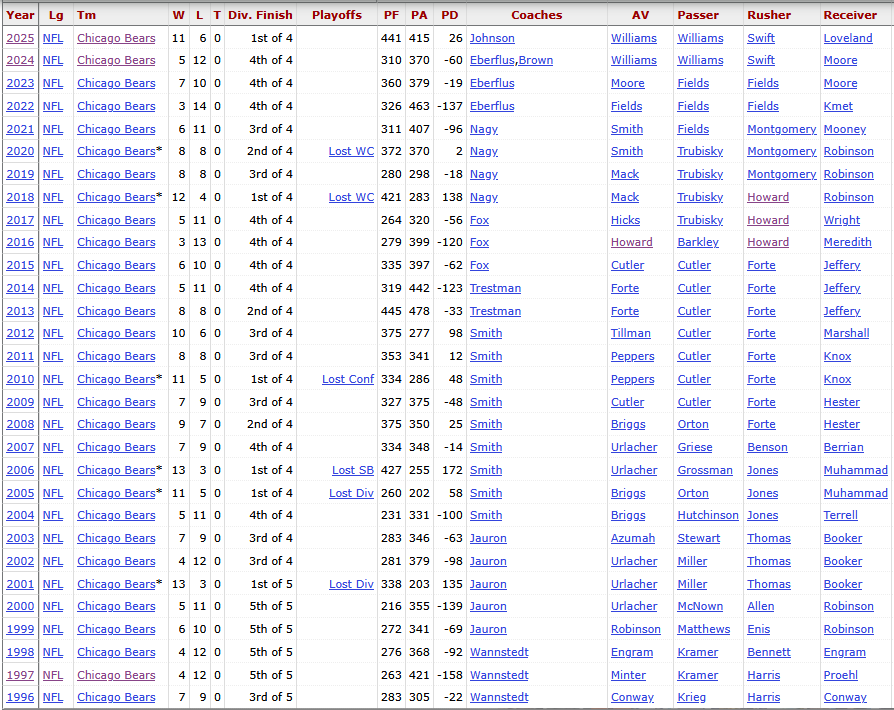Click Conway AV link in 1996 row
Image resolution: width=894 pixels, height=710 pixels.
coord(632,697)
